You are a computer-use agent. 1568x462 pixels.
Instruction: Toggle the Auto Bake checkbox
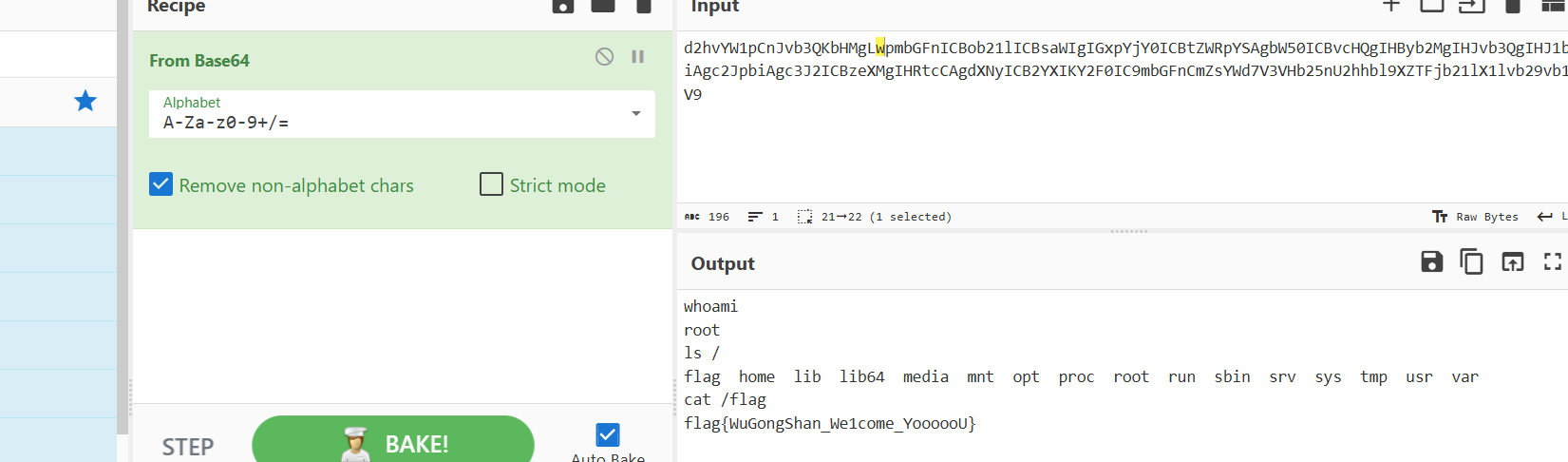(x=608, y=434)
